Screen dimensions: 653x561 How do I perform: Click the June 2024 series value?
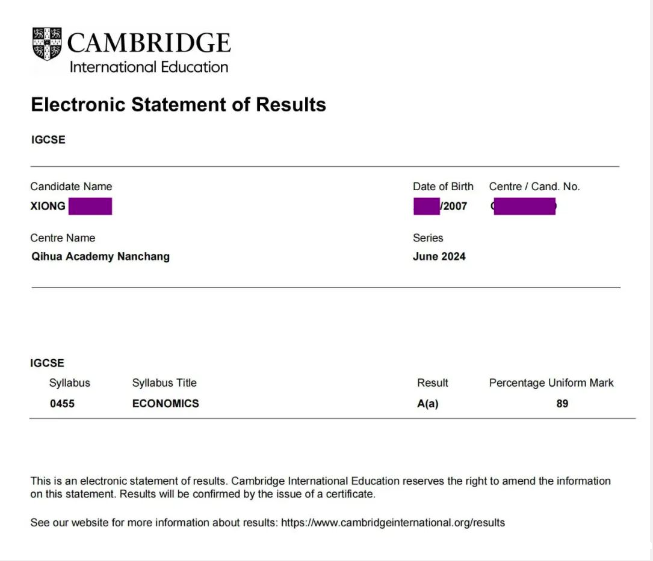click(439, 256)
